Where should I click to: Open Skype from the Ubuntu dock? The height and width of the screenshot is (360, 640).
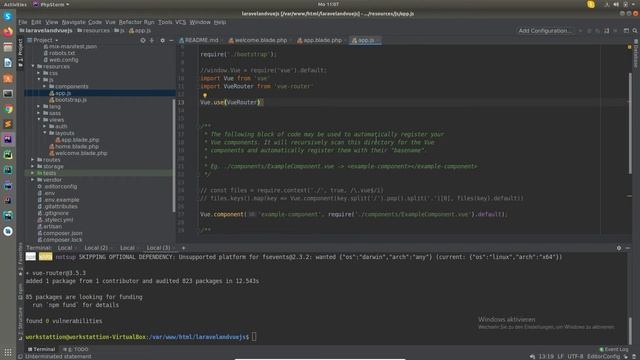[x=8, y=16]
